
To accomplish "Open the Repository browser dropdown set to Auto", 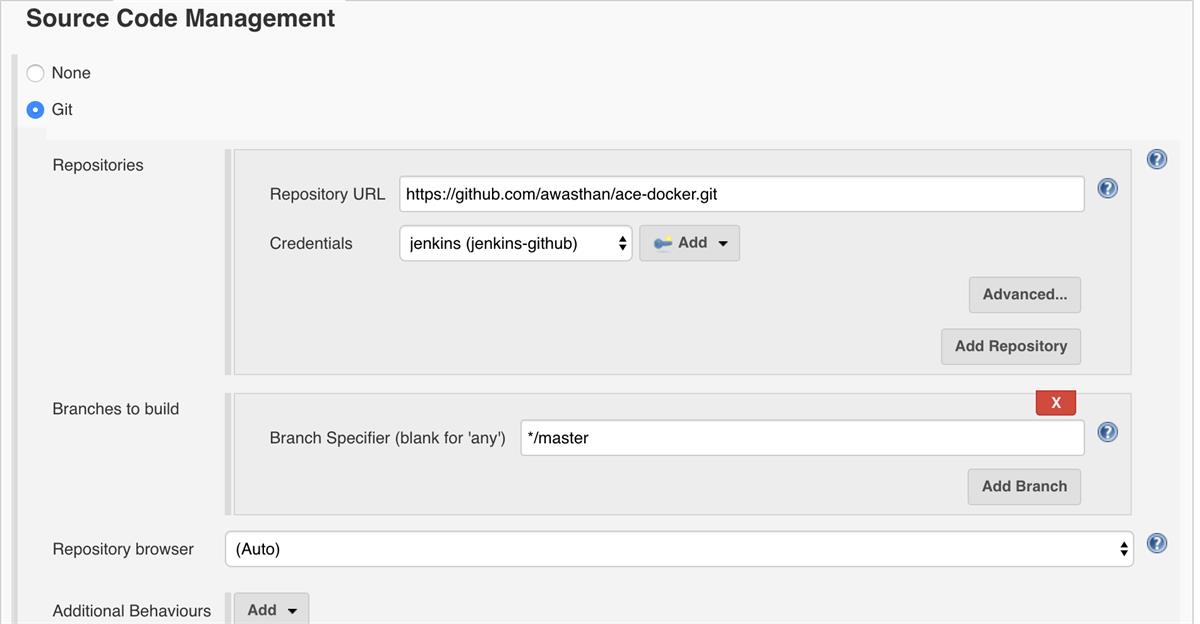I will click(680, 548).
